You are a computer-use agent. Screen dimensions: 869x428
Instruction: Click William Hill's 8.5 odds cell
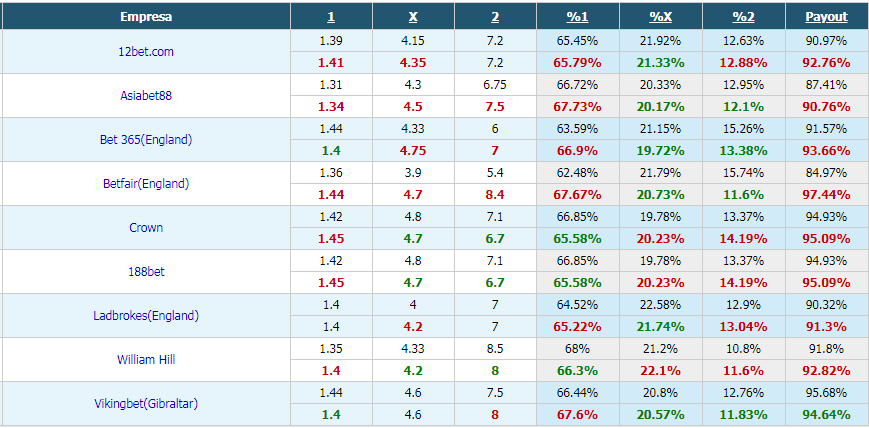(495, 348)
